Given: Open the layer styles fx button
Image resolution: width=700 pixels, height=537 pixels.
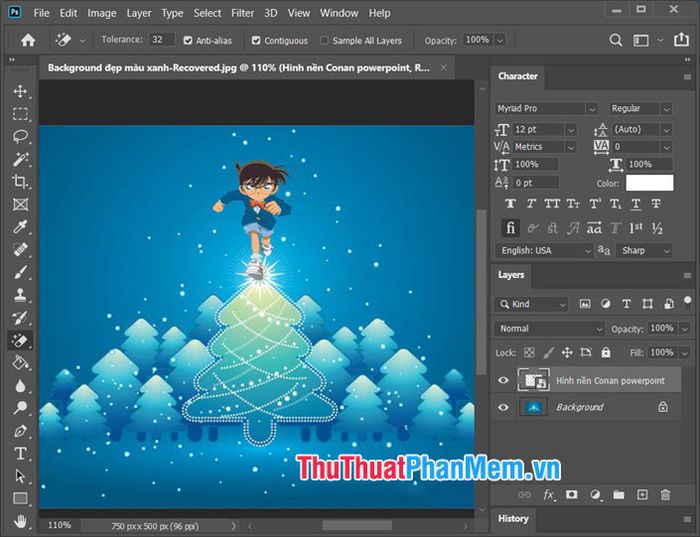Looking at the screenshot, I should point(549,495).
